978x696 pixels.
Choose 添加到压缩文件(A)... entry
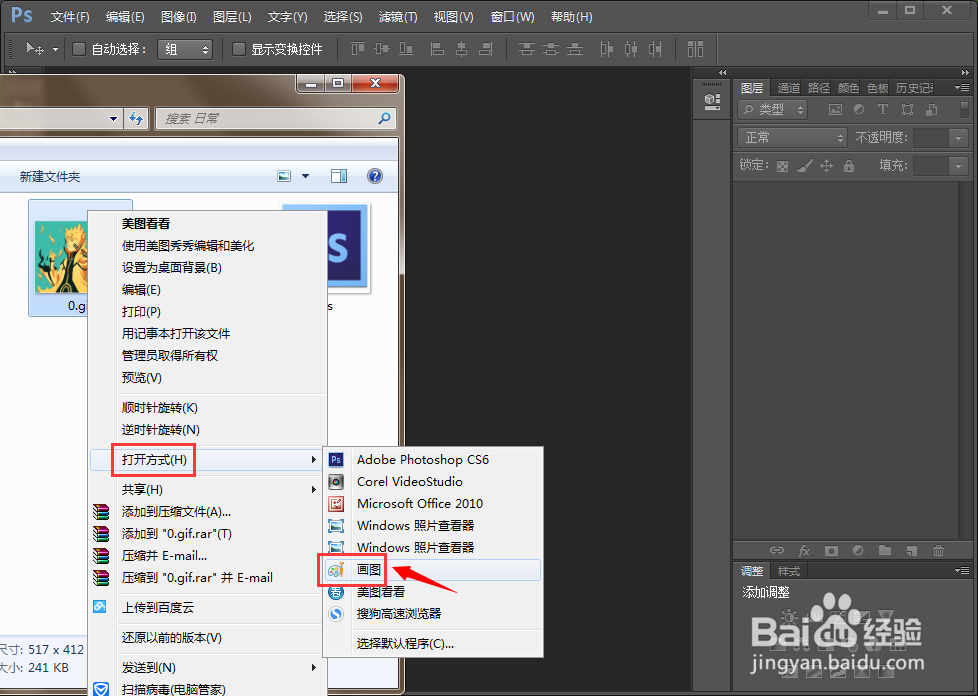point(208,512)
